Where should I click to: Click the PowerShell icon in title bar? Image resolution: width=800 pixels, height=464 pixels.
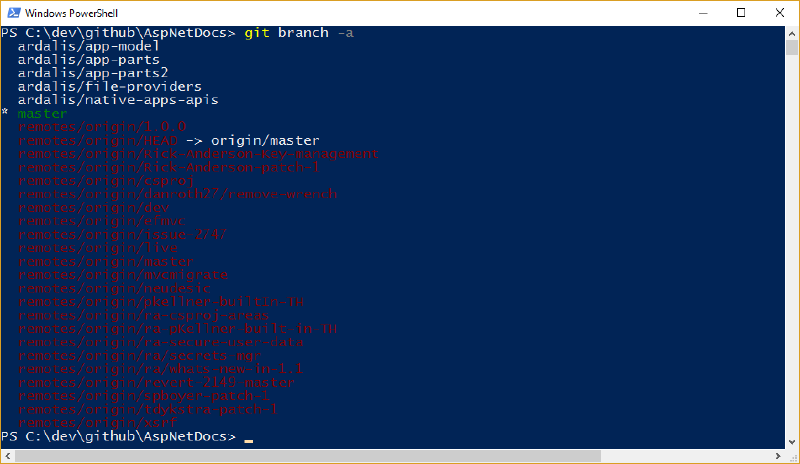14,13
